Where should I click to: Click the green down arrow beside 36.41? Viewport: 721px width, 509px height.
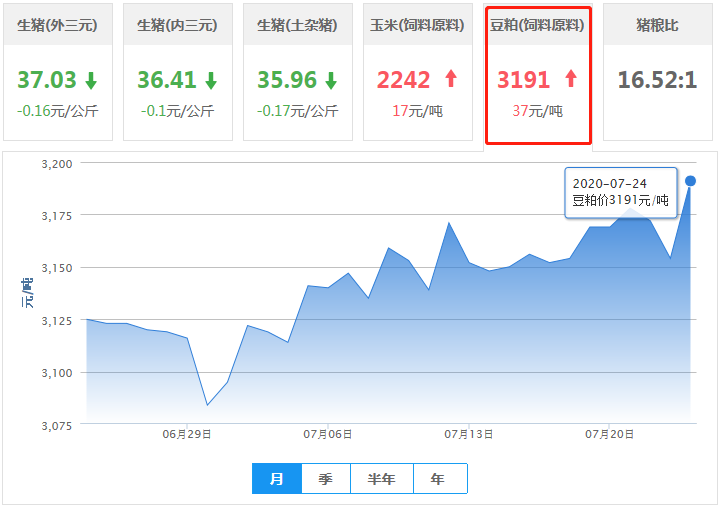click(x=211, y=80)
